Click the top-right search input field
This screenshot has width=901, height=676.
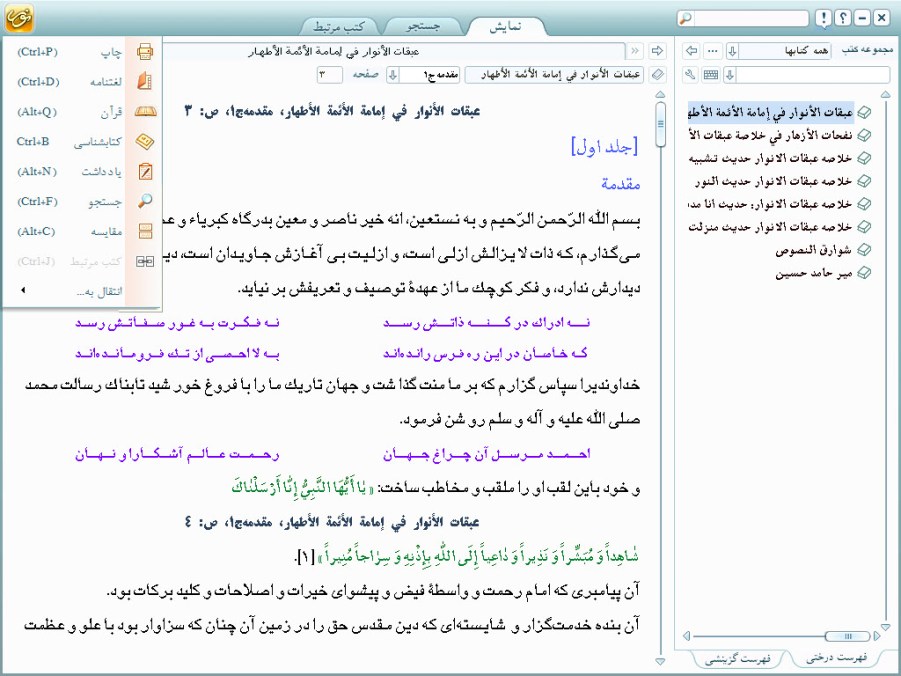[751, 18]
